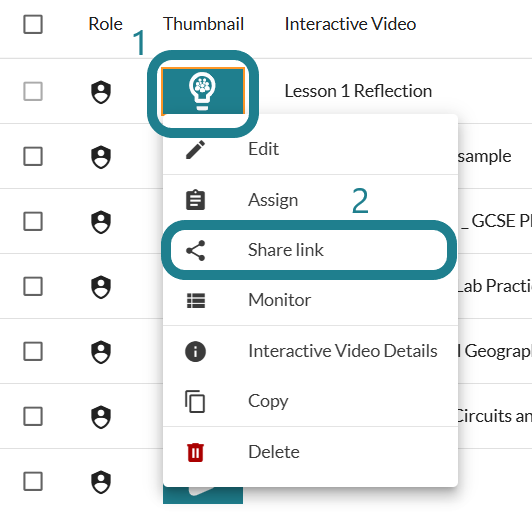
Task: Click the Circuits video title
Action: click(495, 416)
